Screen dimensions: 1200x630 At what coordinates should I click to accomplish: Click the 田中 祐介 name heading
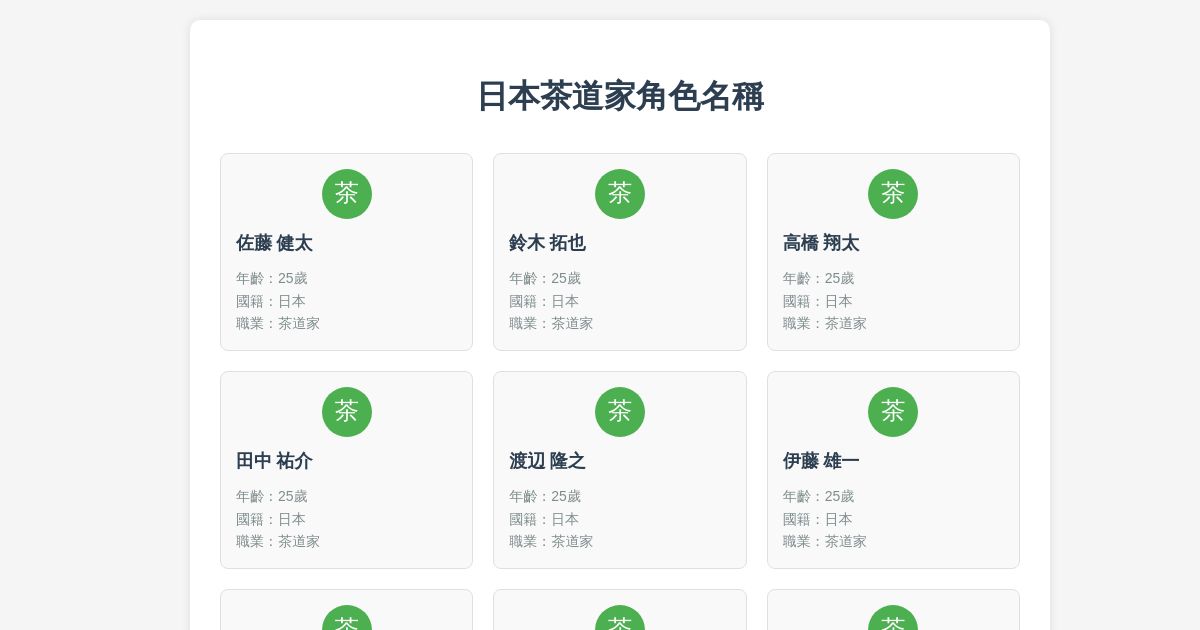274,461
